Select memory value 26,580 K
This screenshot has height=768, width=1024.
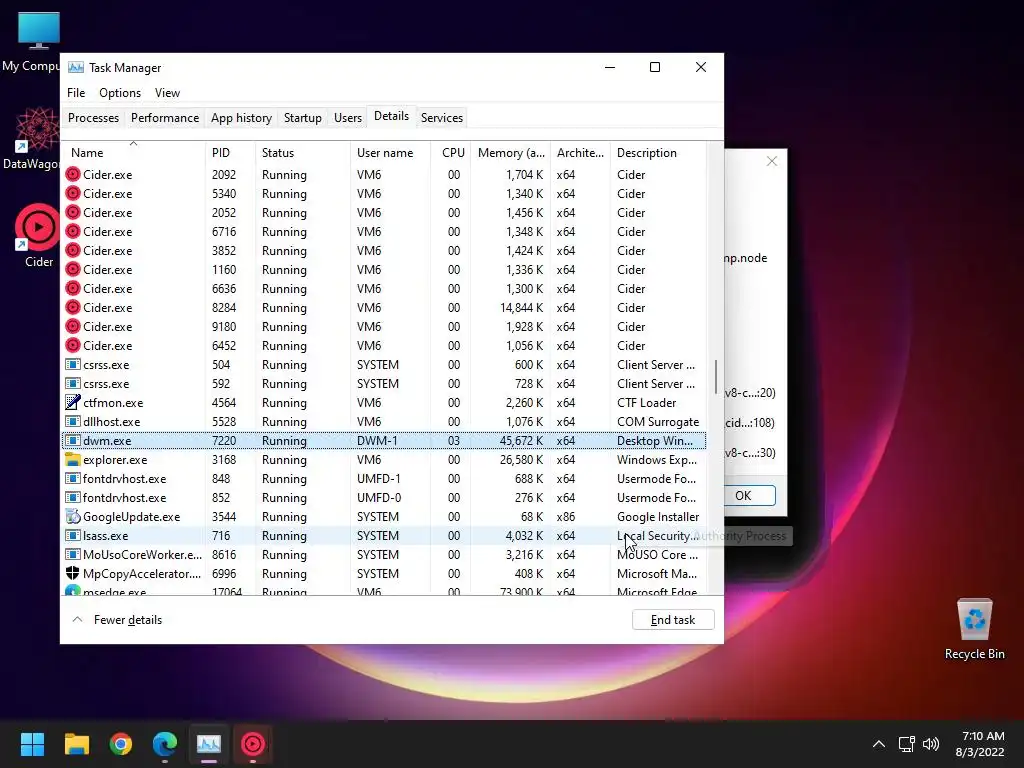(521, 459)
